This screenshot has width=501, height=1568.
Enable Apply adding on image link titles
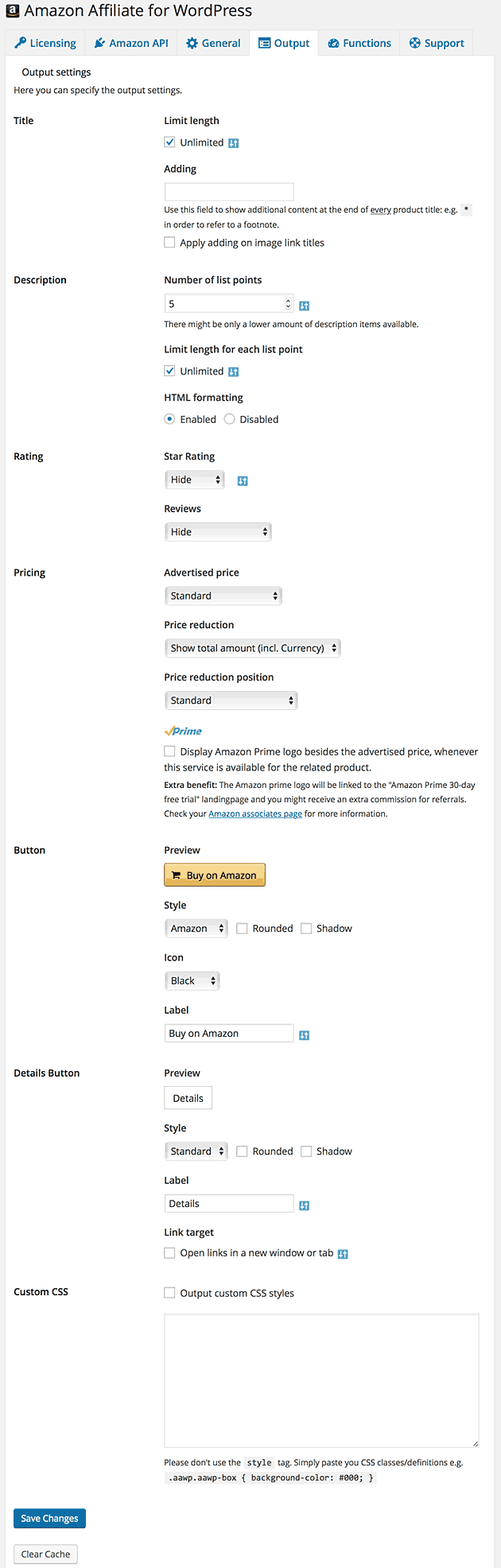pos(169,243)
